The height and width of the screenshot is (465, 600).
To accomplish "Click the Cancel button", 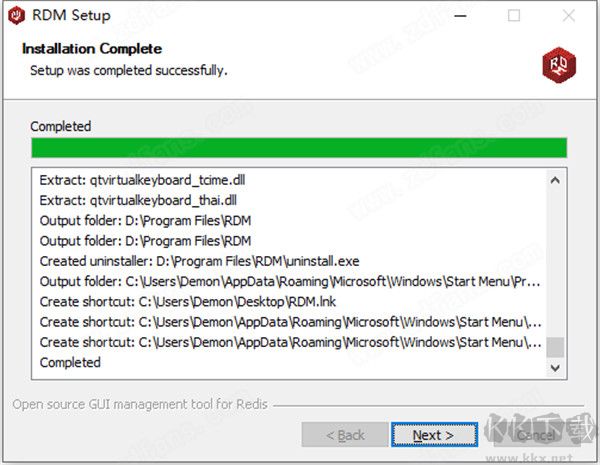I will tap(536, 435).
